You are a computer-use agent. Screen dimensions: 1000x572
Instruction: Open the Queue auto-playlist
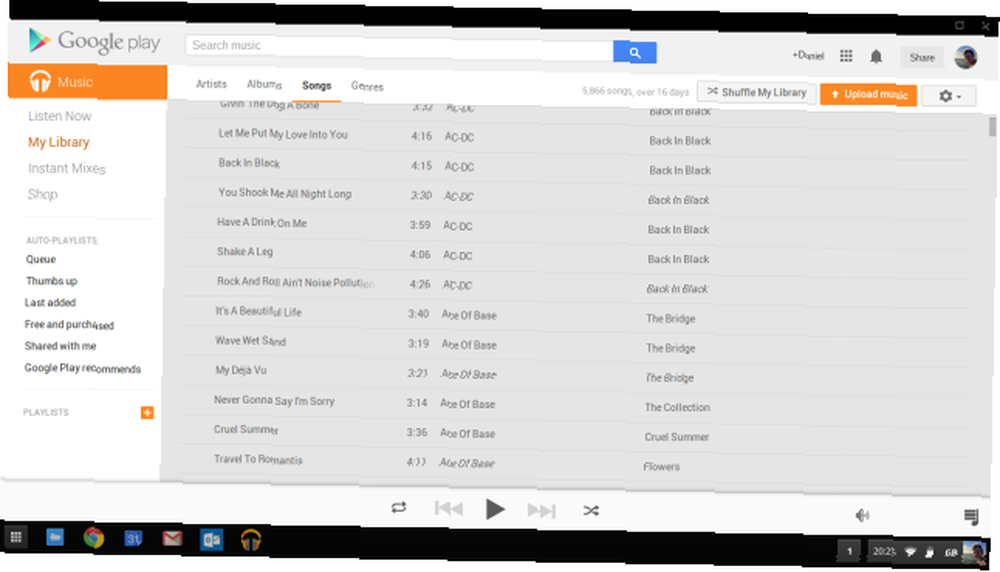41,259
